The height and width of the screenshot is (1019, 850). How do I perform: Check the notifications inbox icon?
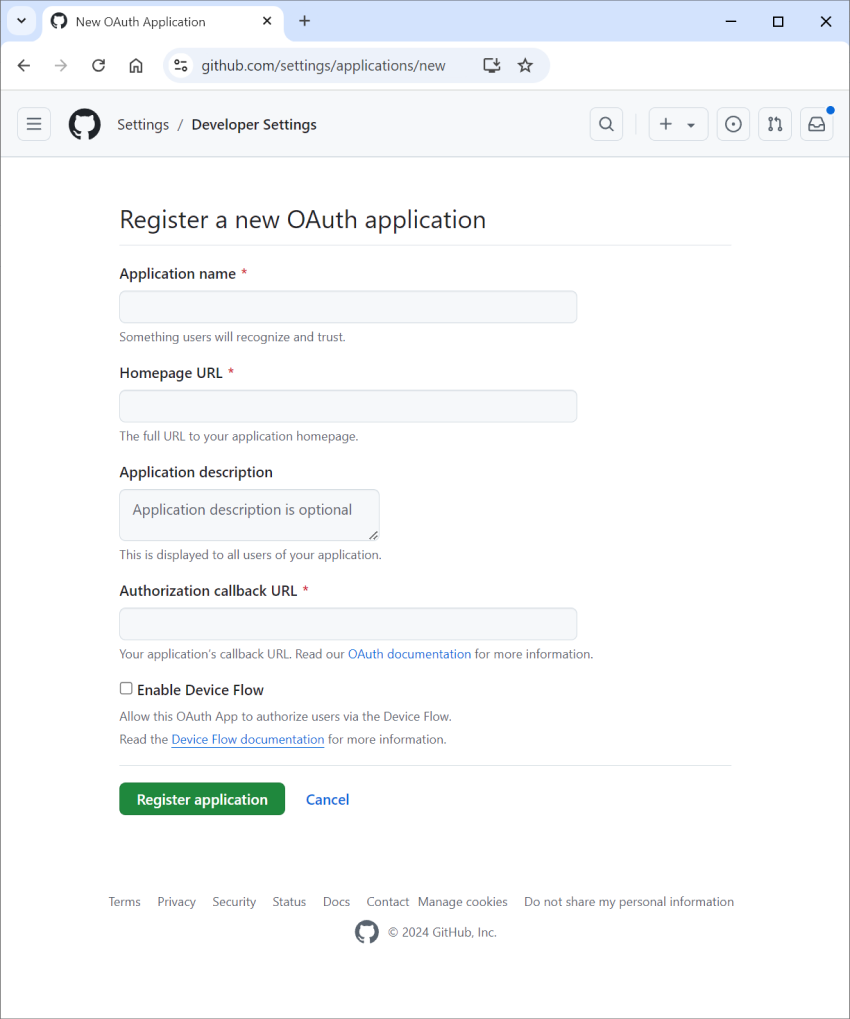tap(817, 124)
